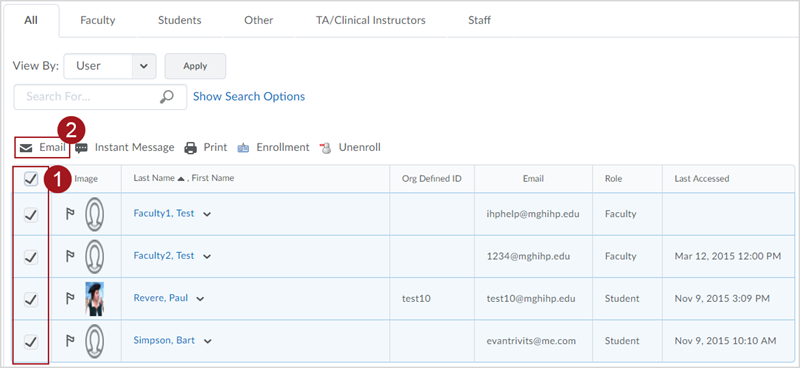
Task: Click the flag icon for Faculty1, Test
Action: (x=70, y=214)
